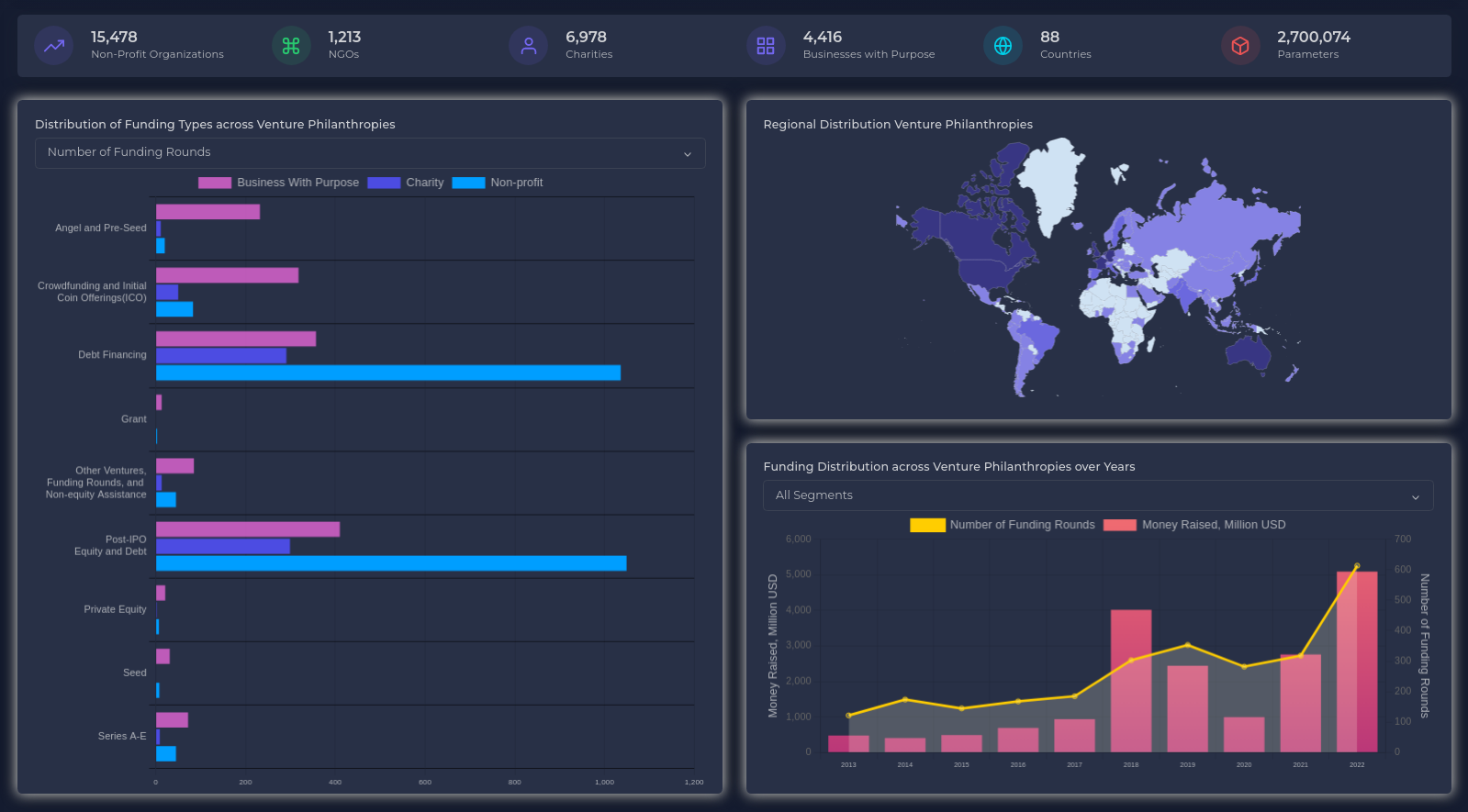
Task: Click the trending arrow icon for Non-Profit Organizations
Action: pos(54,46)
